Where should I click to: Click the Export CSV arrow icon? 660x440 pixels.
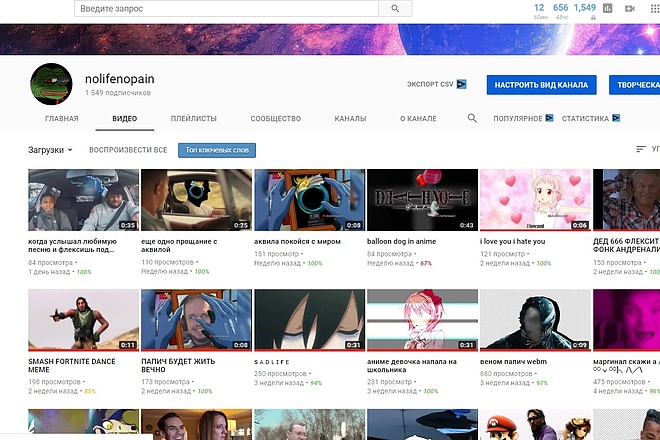[462, 84]
